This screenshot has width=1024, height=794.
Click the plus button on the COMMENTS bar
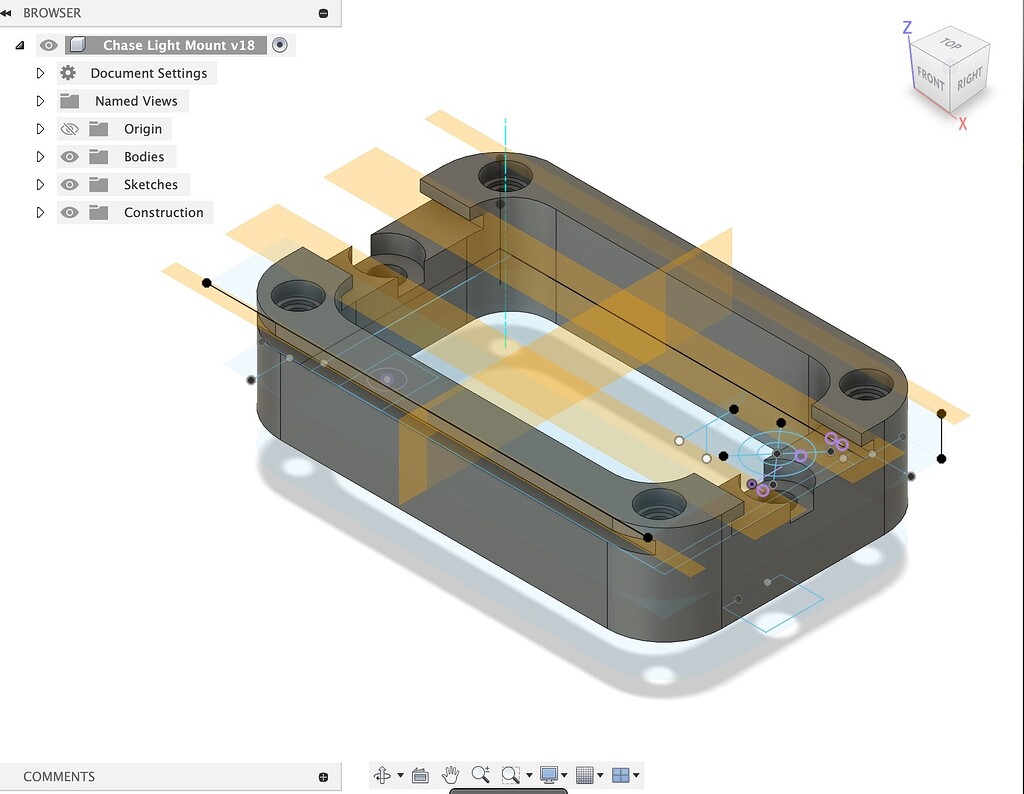(322, 776)
